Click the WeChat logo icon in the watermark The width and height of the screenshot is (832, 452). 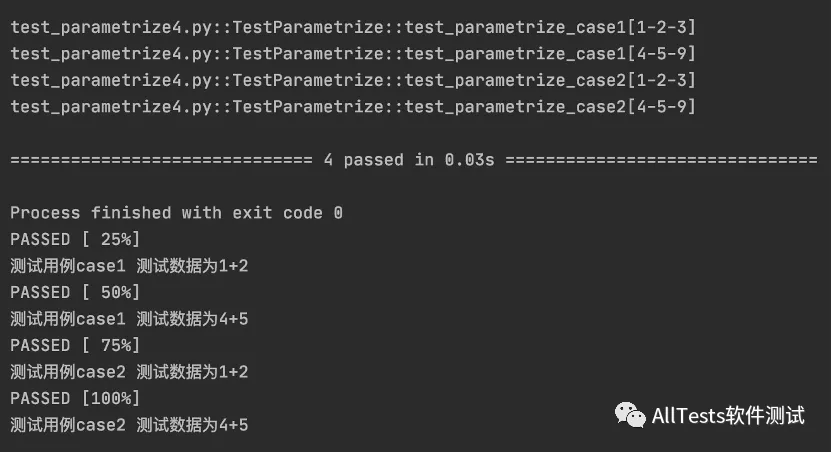coord(630,415)
